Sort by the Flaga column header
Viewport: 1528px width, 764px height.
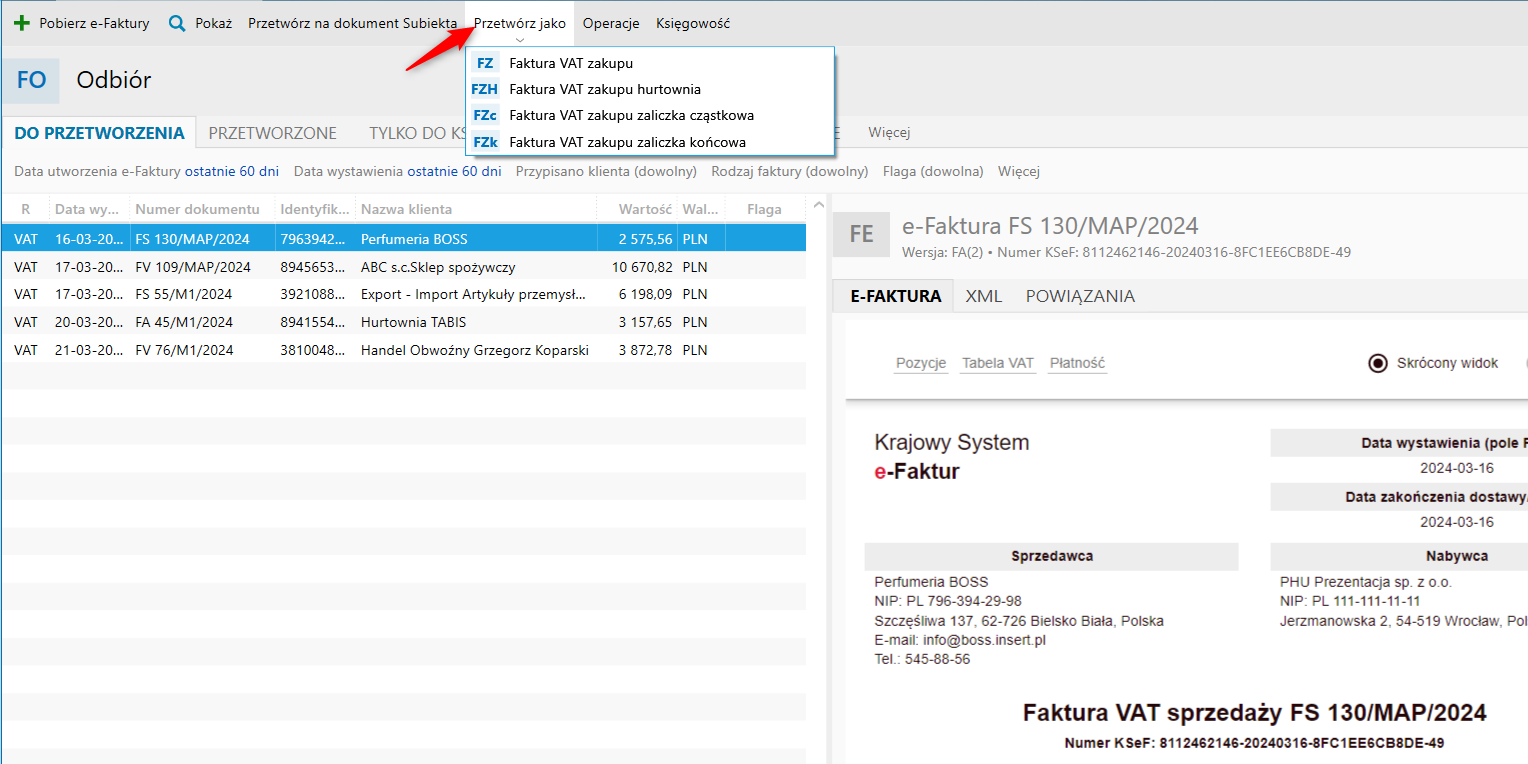pos(765,209)
